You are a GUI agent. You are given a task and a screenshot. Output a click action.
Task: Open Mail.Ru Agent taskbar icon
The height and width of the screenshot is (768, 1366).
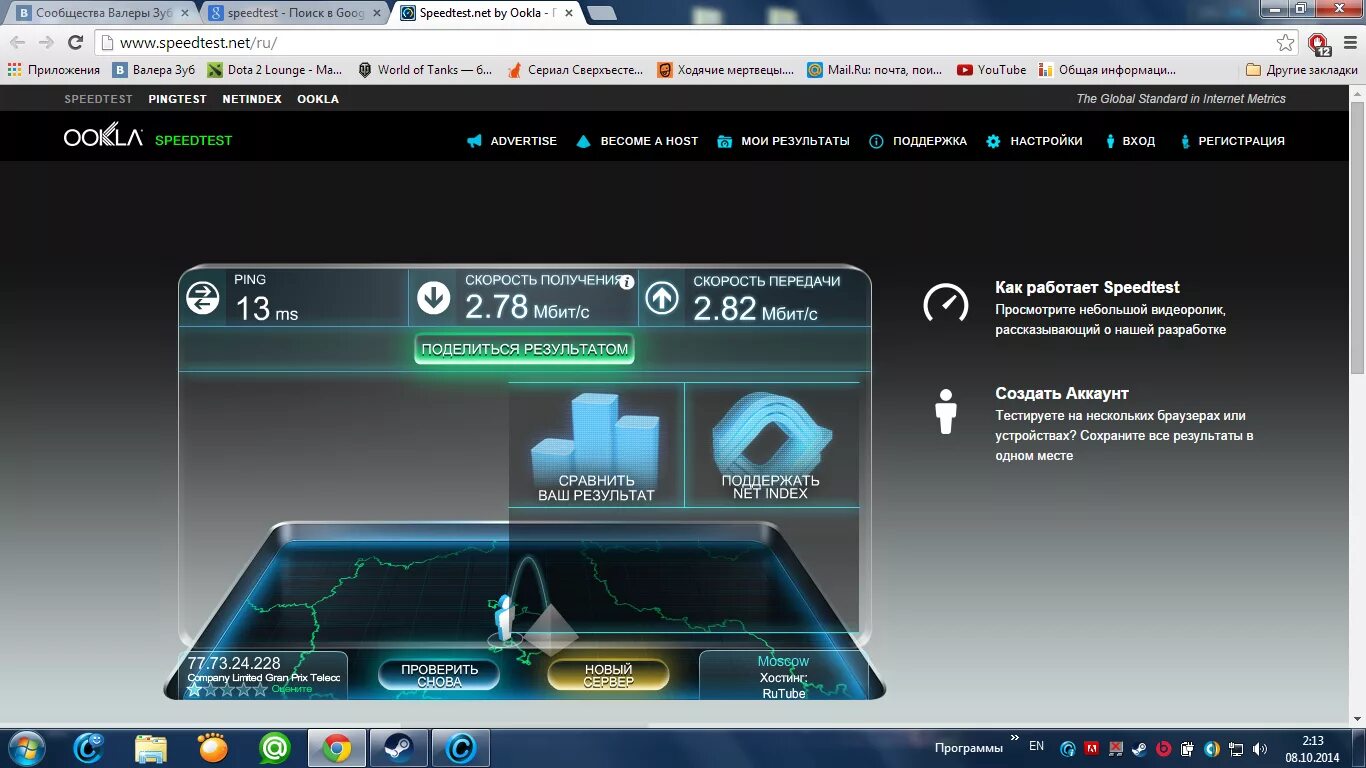[275, 748]
